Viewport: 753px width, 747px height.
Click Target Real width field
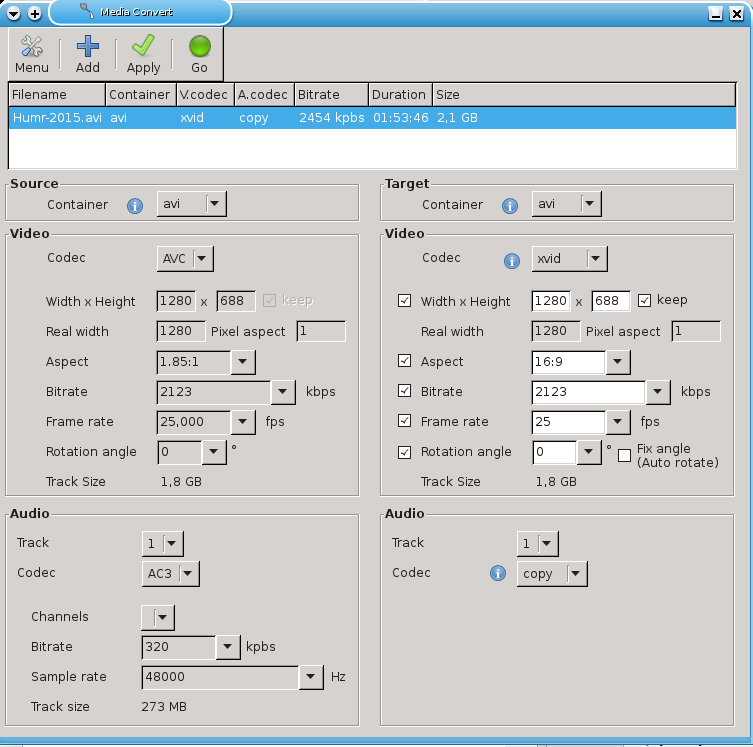tap(556, 331)
